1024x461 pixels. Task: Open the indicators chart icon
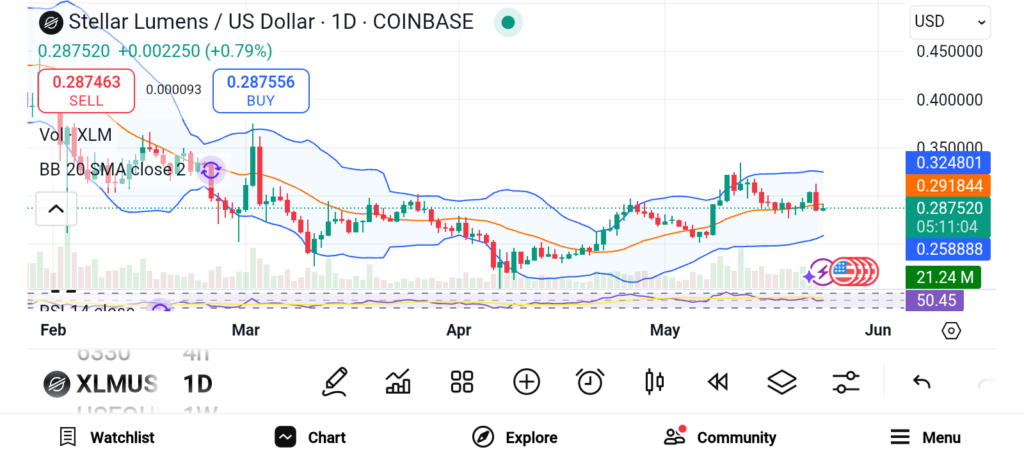click(398, 382)
